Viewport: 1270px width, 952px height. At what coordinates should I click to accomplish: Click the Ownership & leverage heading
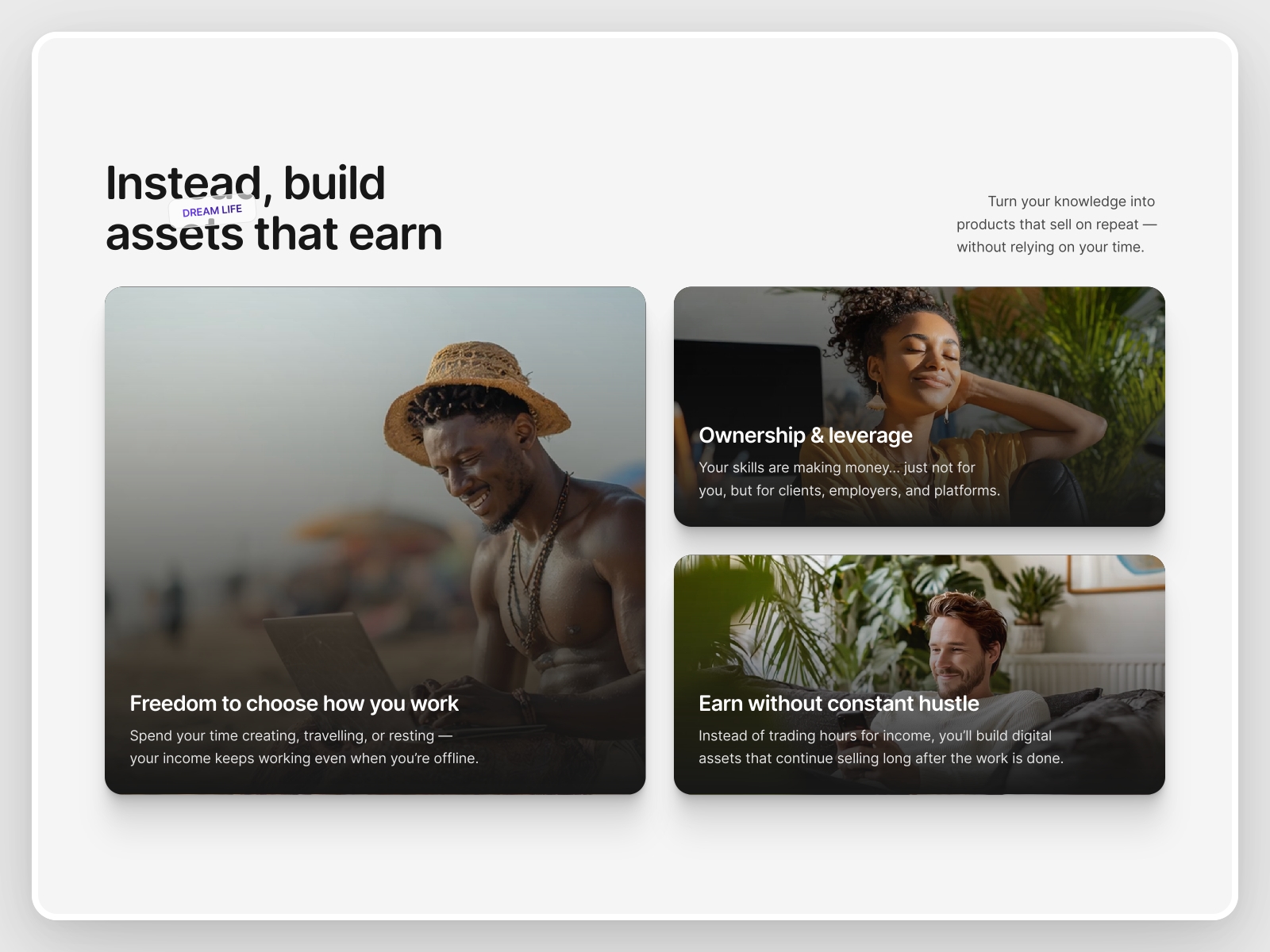[x=805, y=435]
